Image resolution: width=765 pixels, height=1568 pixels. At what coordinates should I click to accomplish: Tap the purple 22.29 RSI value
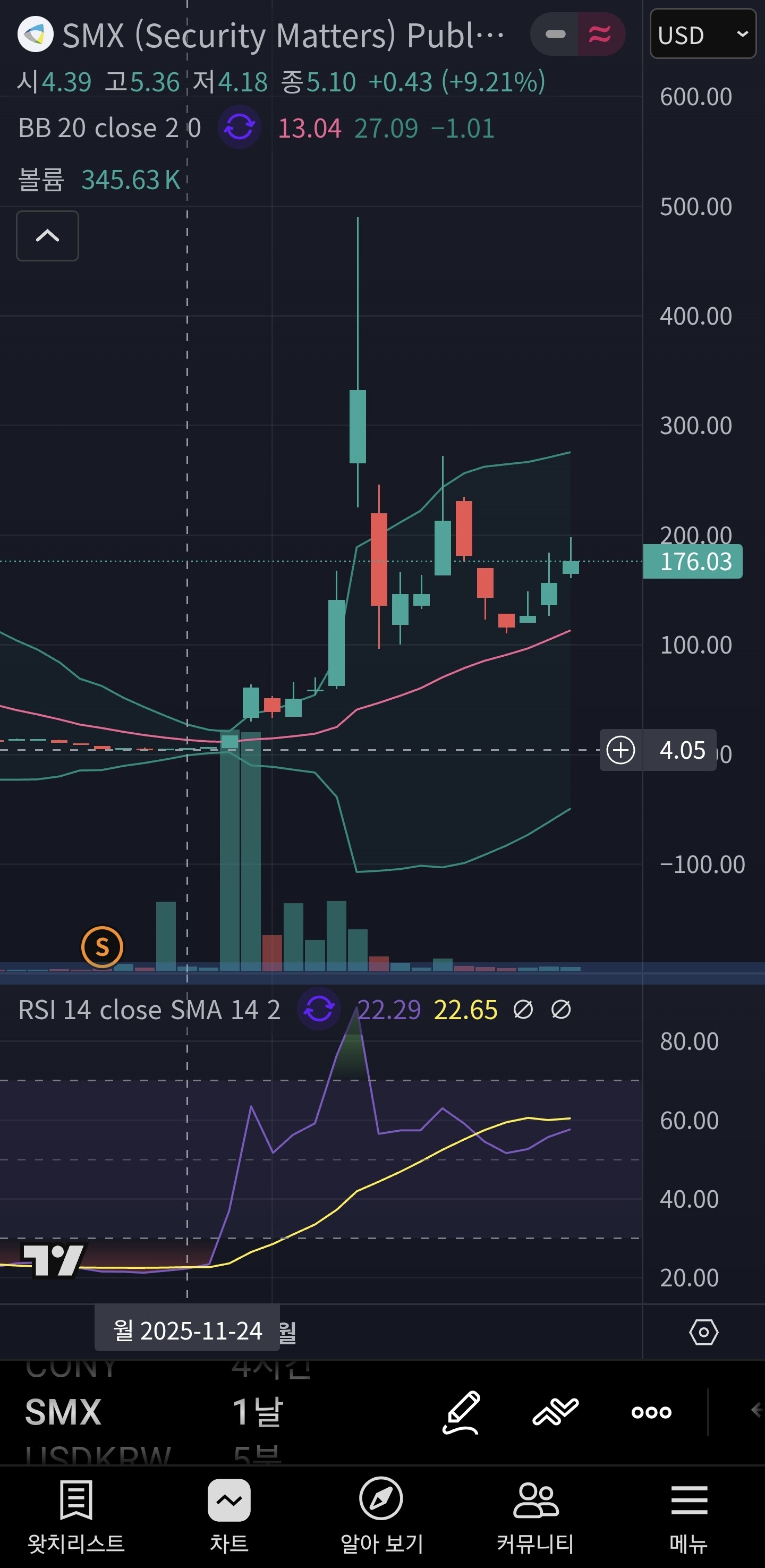pos(389,1010)
